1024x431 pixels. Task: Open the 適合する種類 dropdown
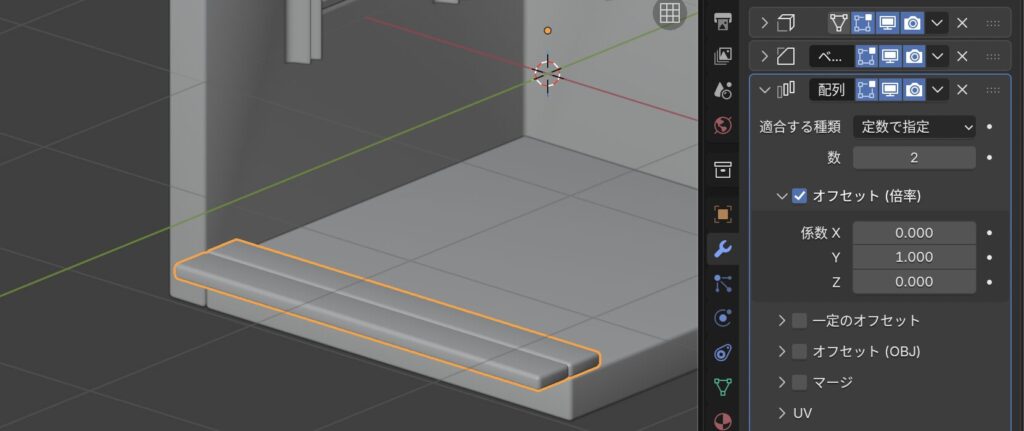(x=914, y=127)
